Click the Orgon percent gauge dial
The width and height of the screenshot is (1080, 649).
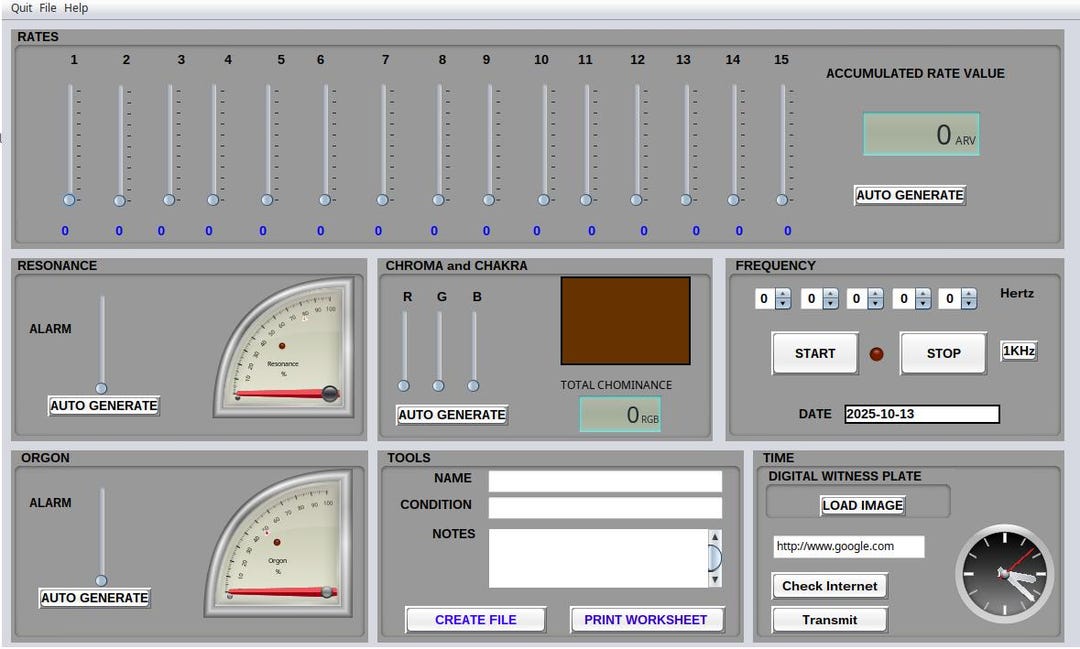280,543
